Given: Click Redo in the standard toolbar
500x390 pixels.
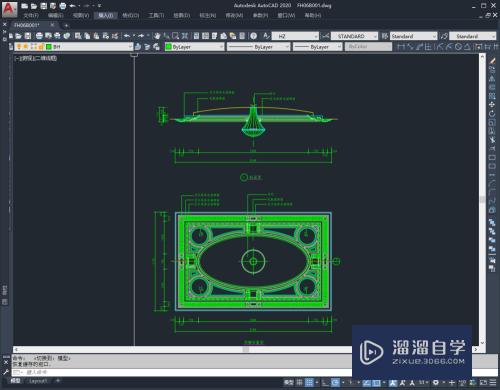Looking at the screenshot, I should point(141,36).
